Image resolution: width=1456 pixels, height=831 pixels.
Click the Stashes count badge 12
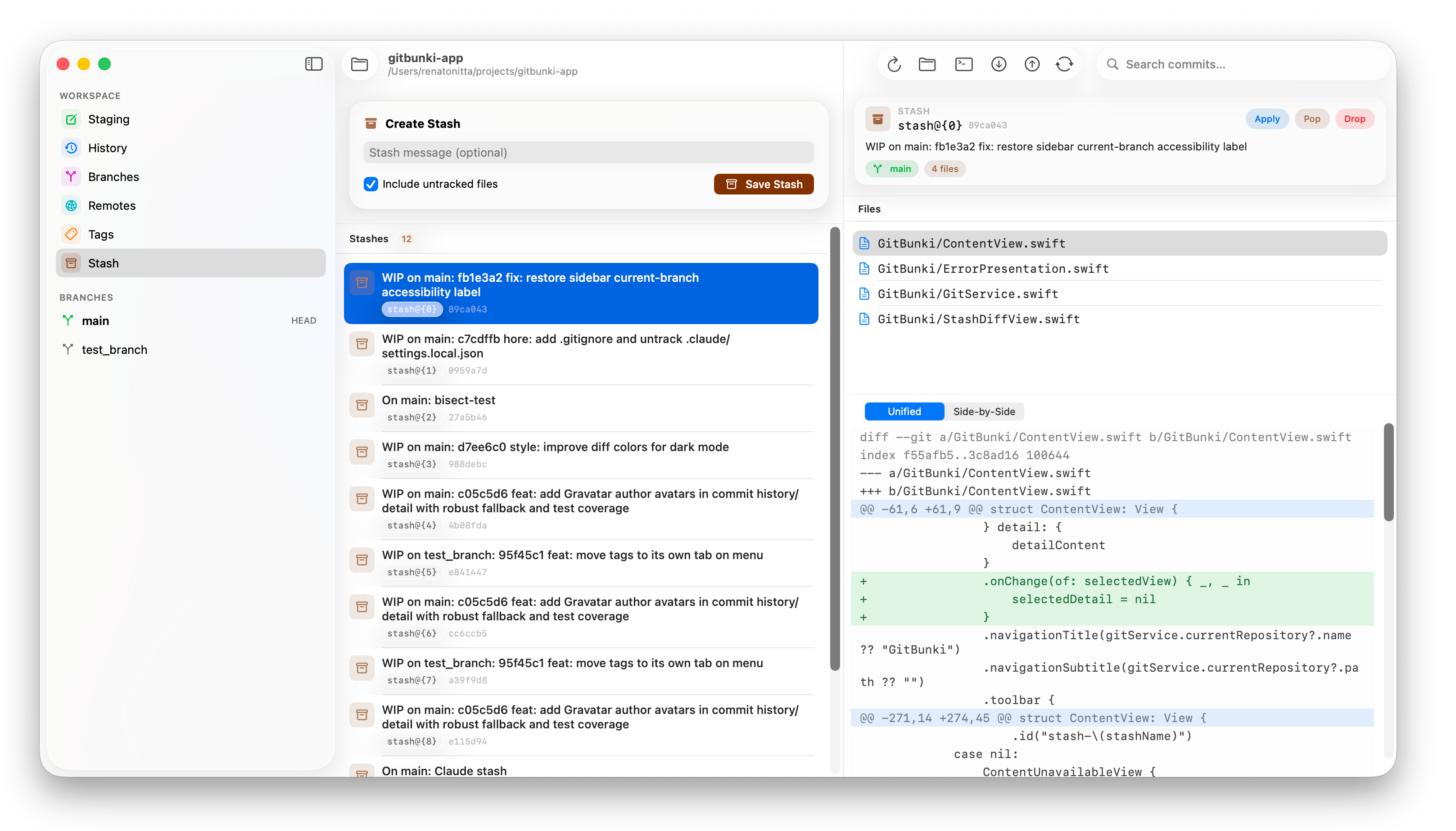point(406,239)
